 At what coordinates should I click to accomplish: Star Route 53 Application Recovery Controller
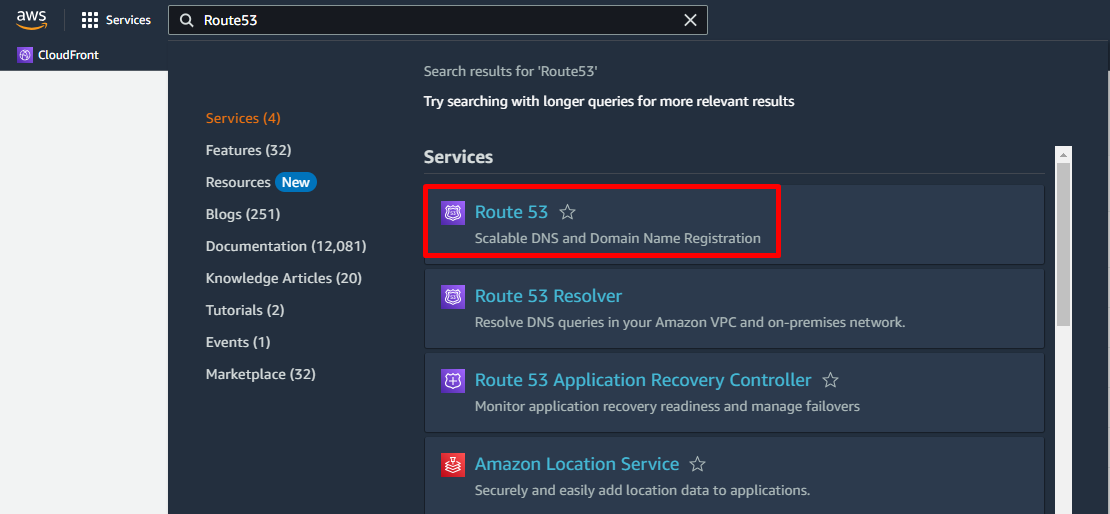click(x=830, y=380)
